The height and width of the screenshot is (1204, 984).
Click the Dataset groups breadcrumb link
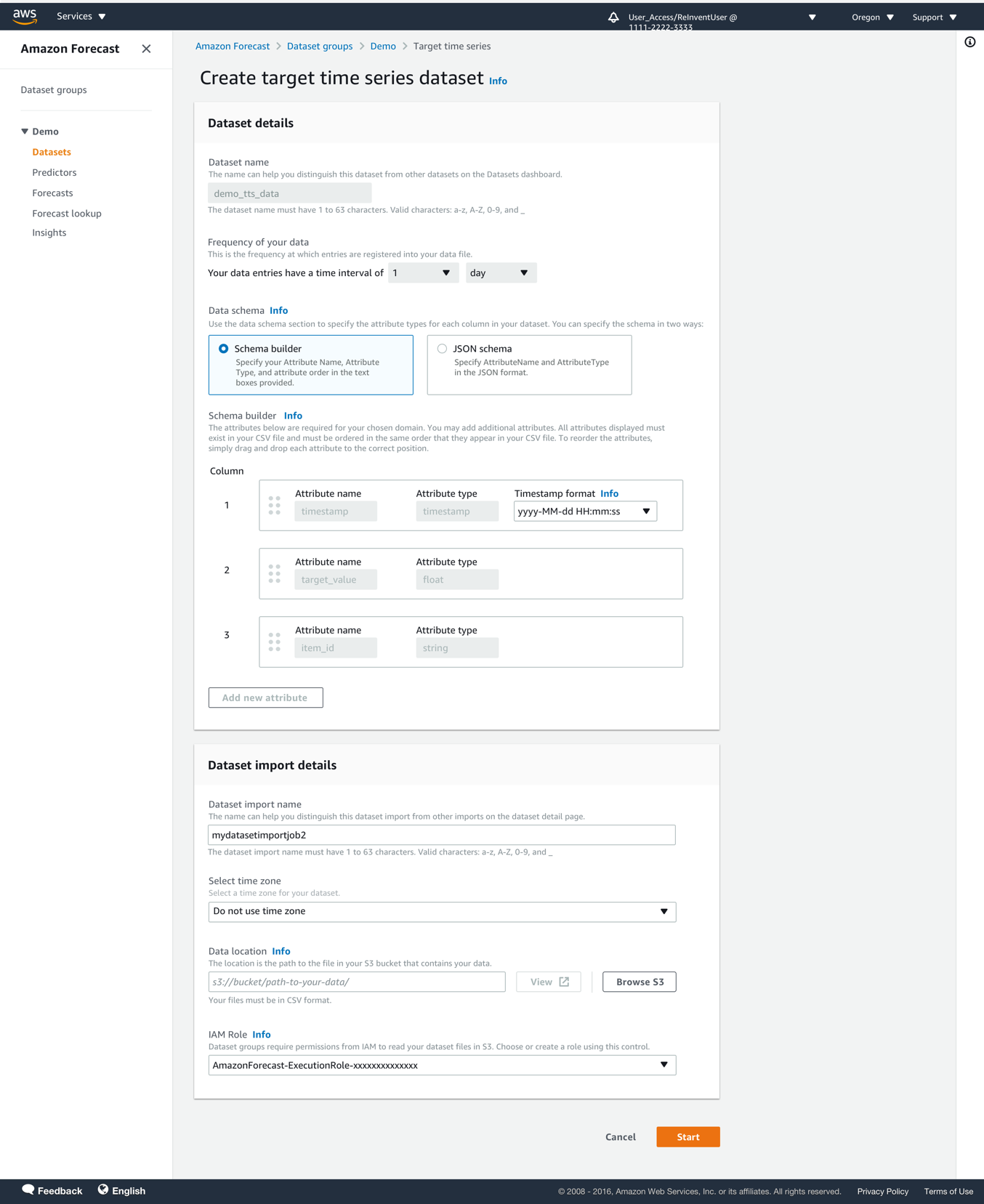(320, 46)
